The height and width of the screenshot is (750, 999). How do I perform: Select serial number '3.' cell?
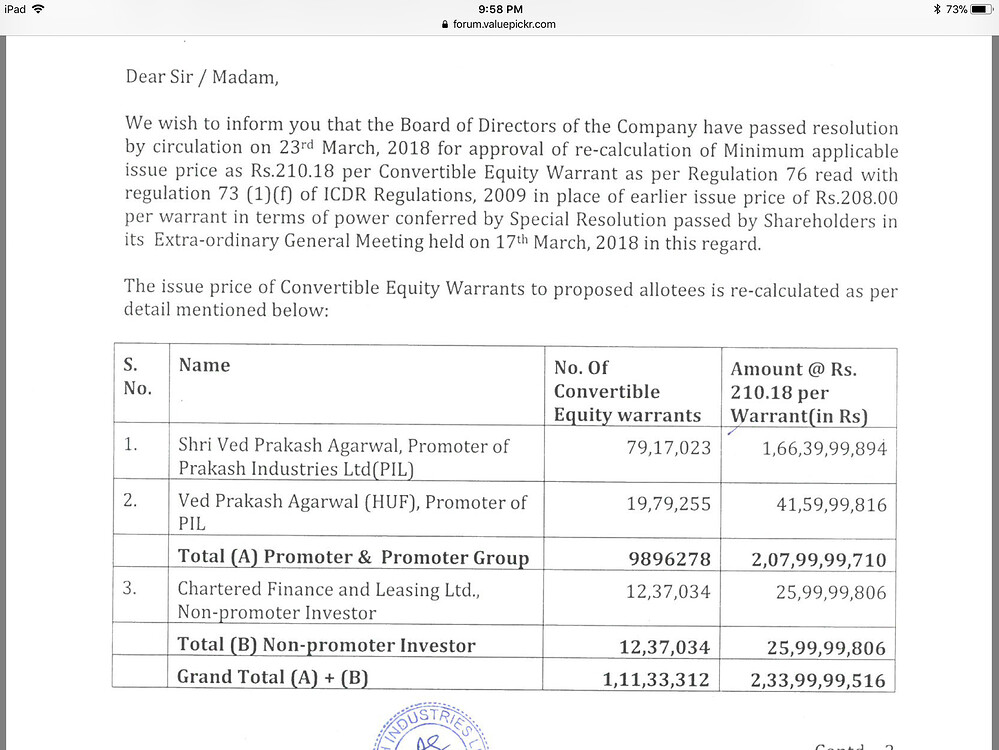(129, 588)
